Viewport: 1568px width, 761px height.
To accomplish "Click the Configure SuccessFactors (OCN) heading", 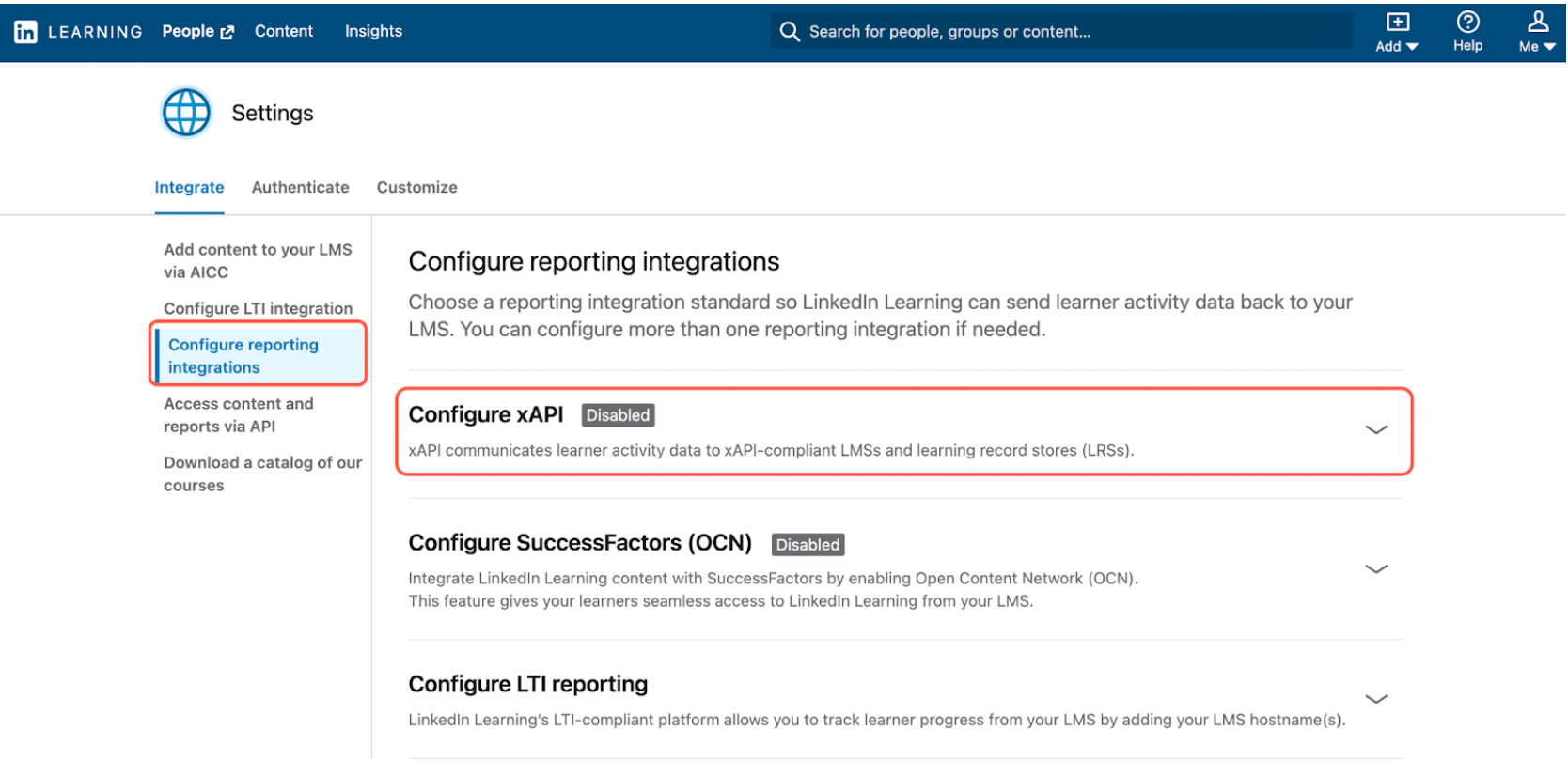I will coord(580,543).
